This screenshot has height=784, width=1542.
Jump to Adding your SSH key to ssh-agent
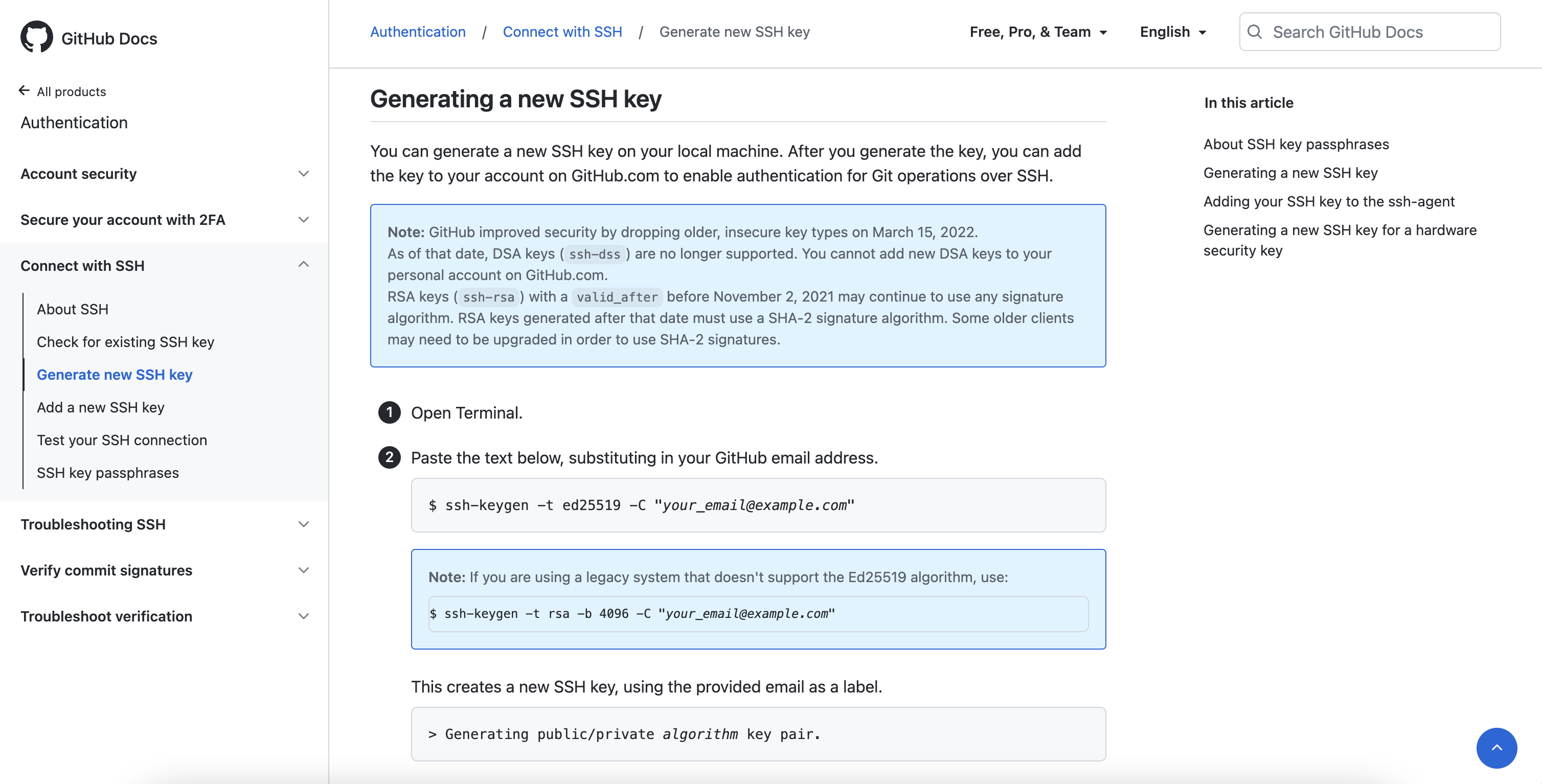tap(1328, 202)
